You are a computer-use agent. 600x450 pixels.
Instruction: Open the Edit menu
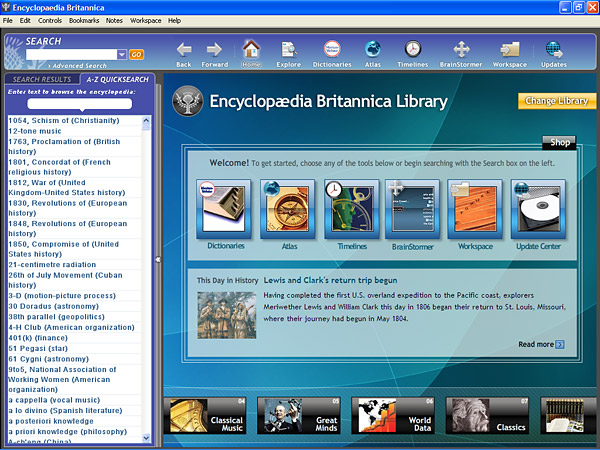point(25,21)
